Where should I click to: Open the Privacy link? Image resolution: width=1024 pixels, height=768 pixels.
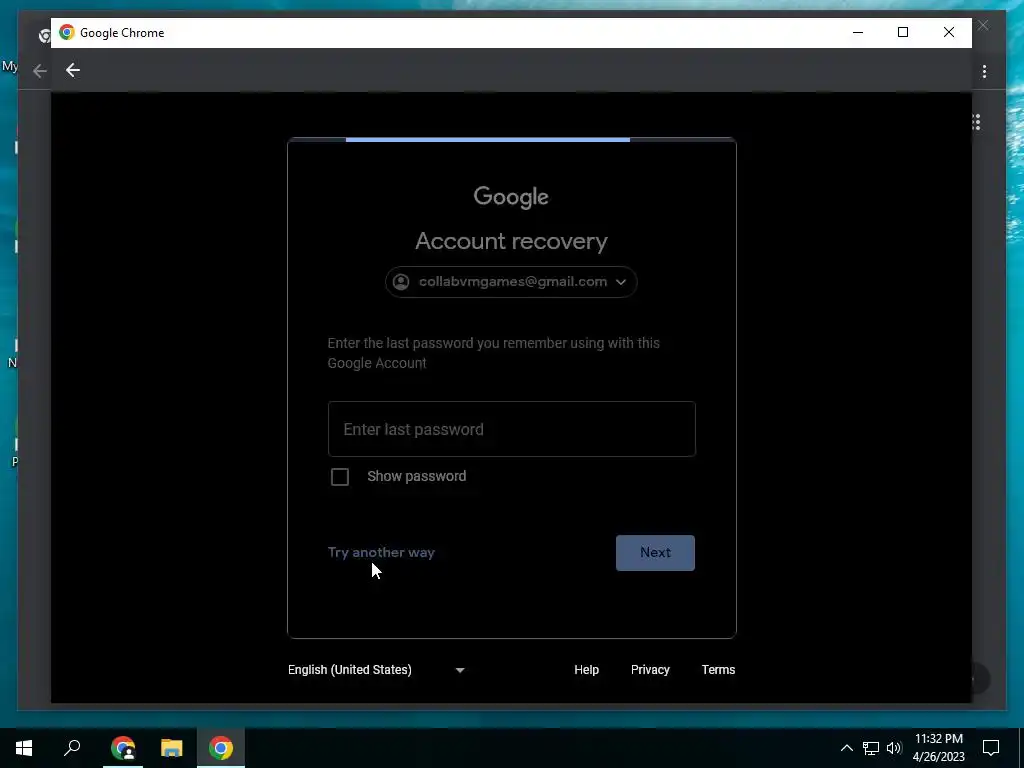tap(650, 670)
